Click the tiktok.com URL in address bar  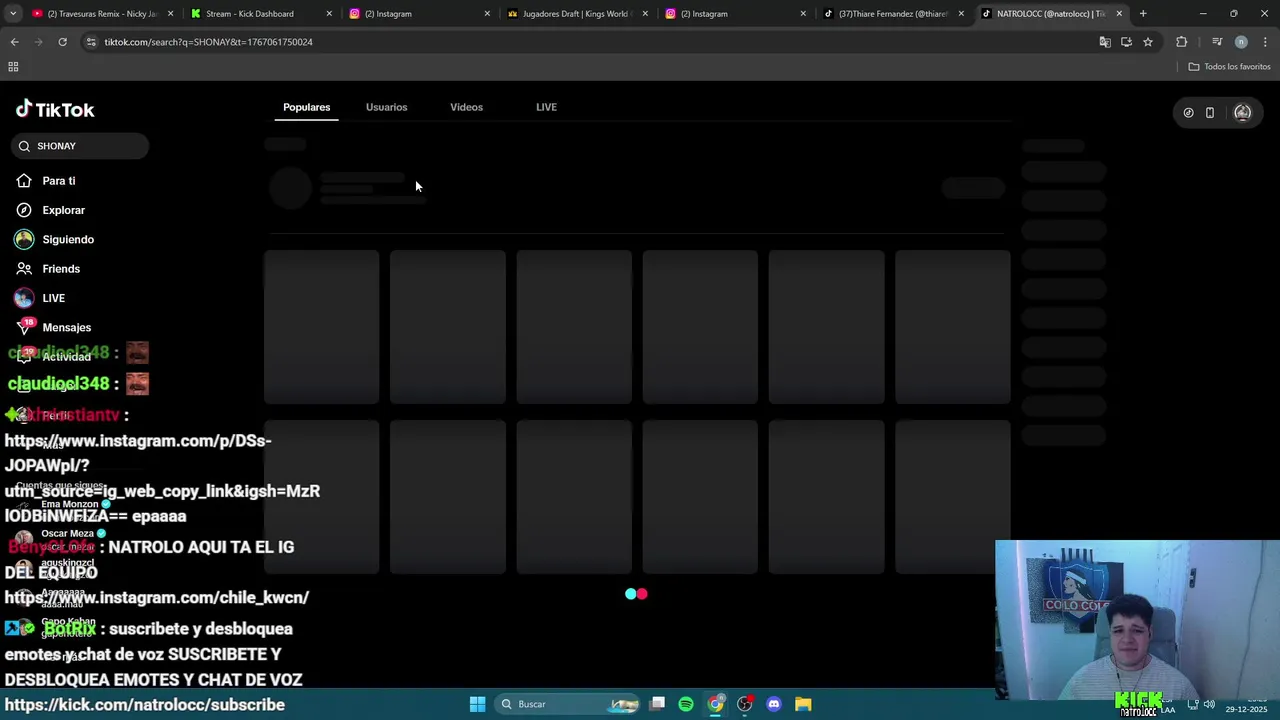click(208, 42)
